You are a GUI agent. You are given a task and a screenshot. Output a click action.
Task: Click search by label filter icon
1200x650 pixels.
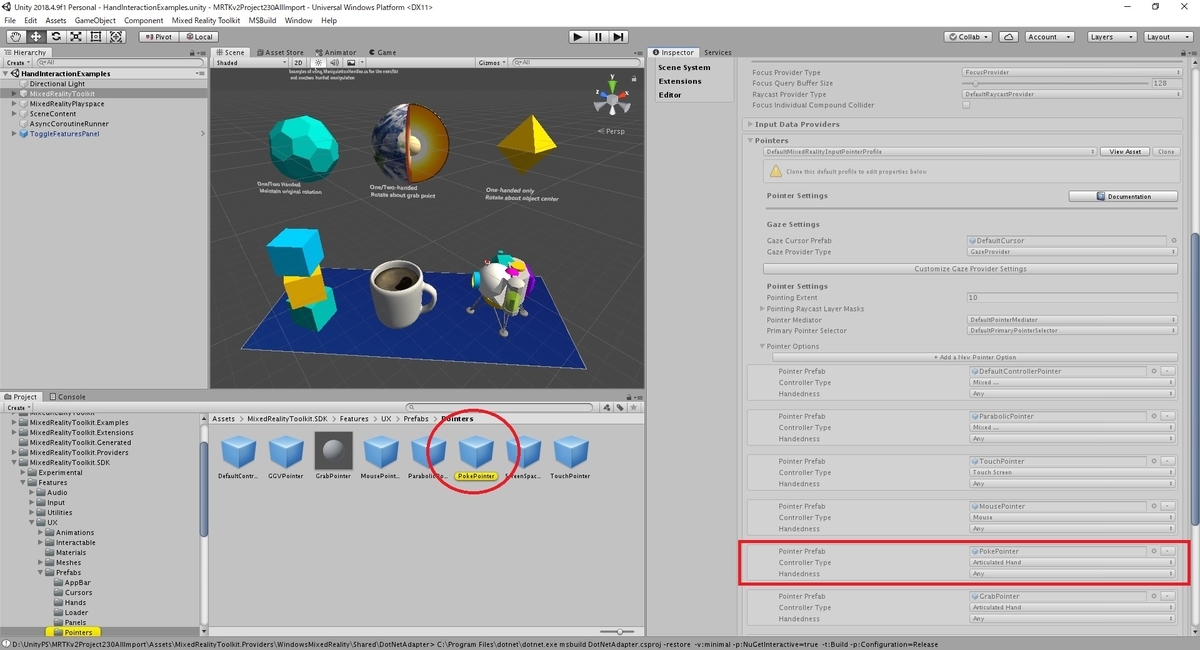(621, 407)
